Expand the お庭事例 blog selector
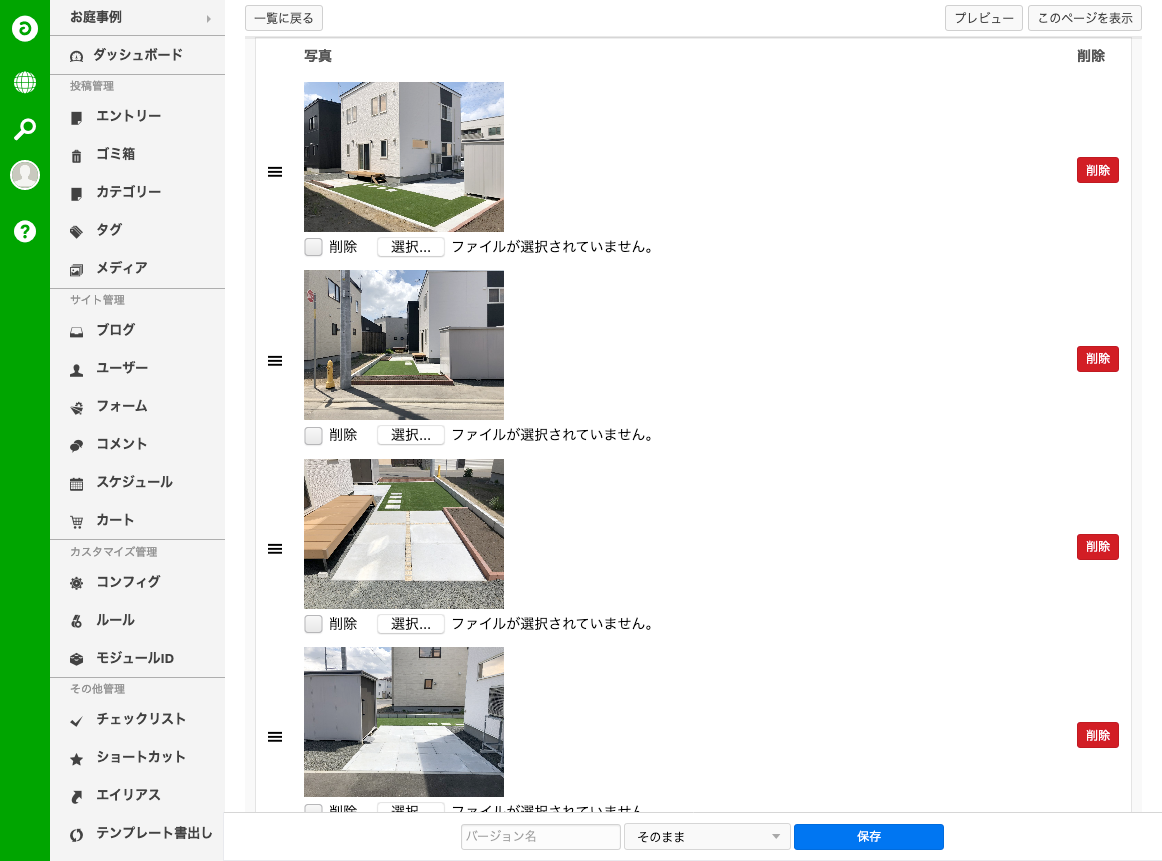1162x861 pixels. (138, 18)
